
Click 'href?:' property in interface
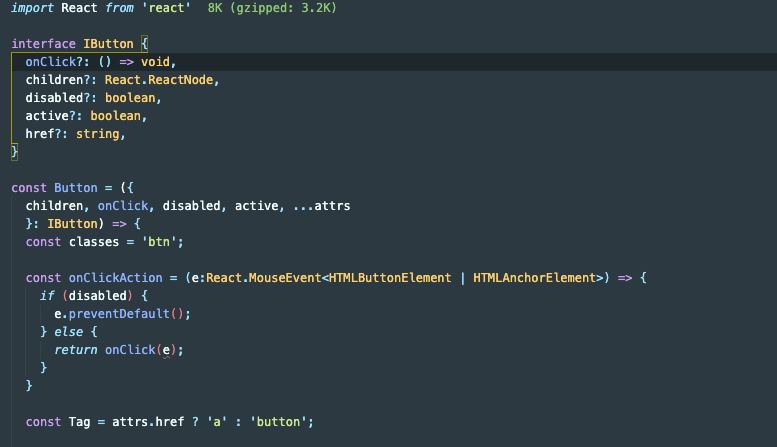point(47,134)
